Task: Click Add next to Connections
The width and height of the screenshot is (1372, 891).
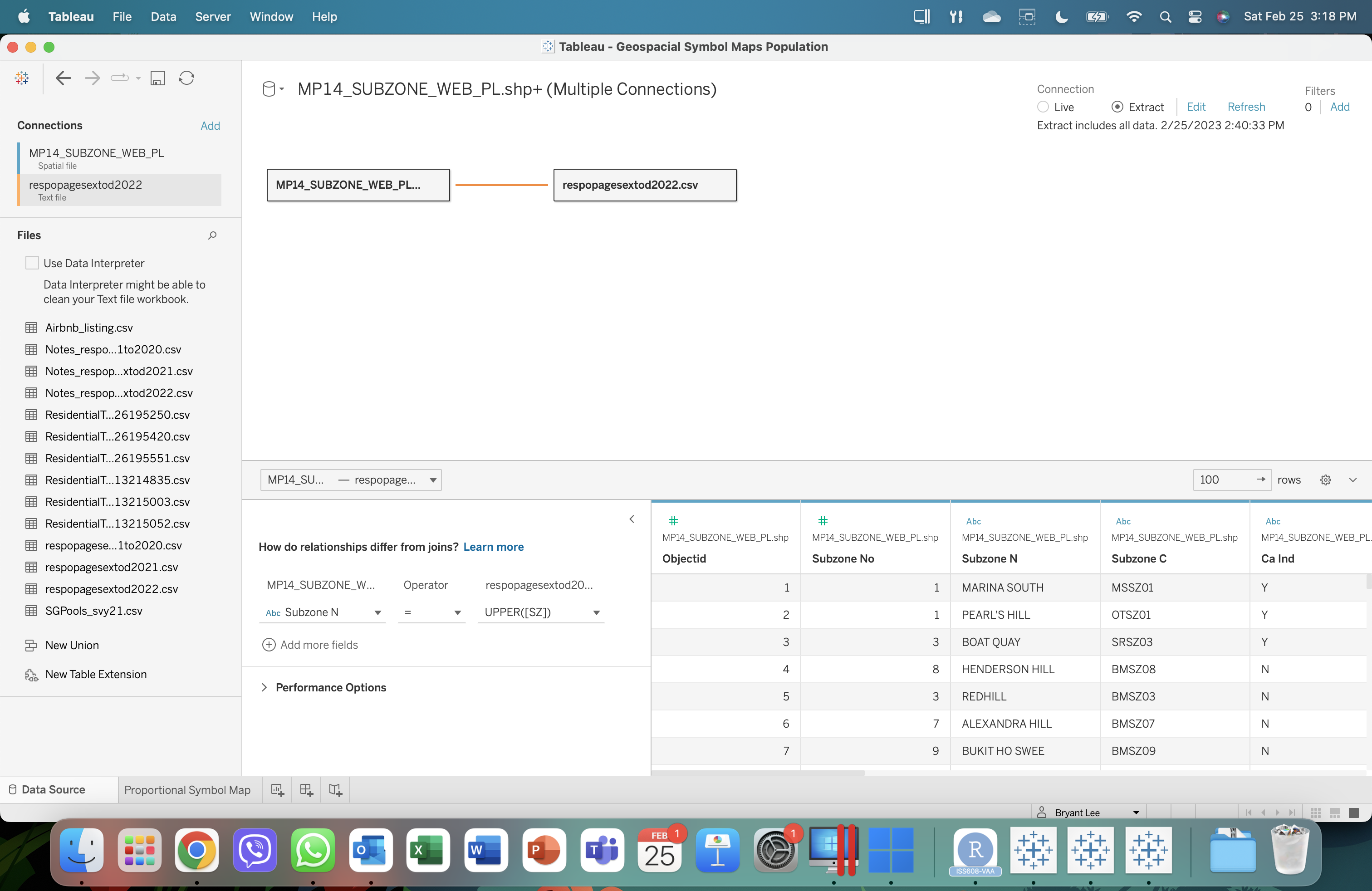Action: 210,126
